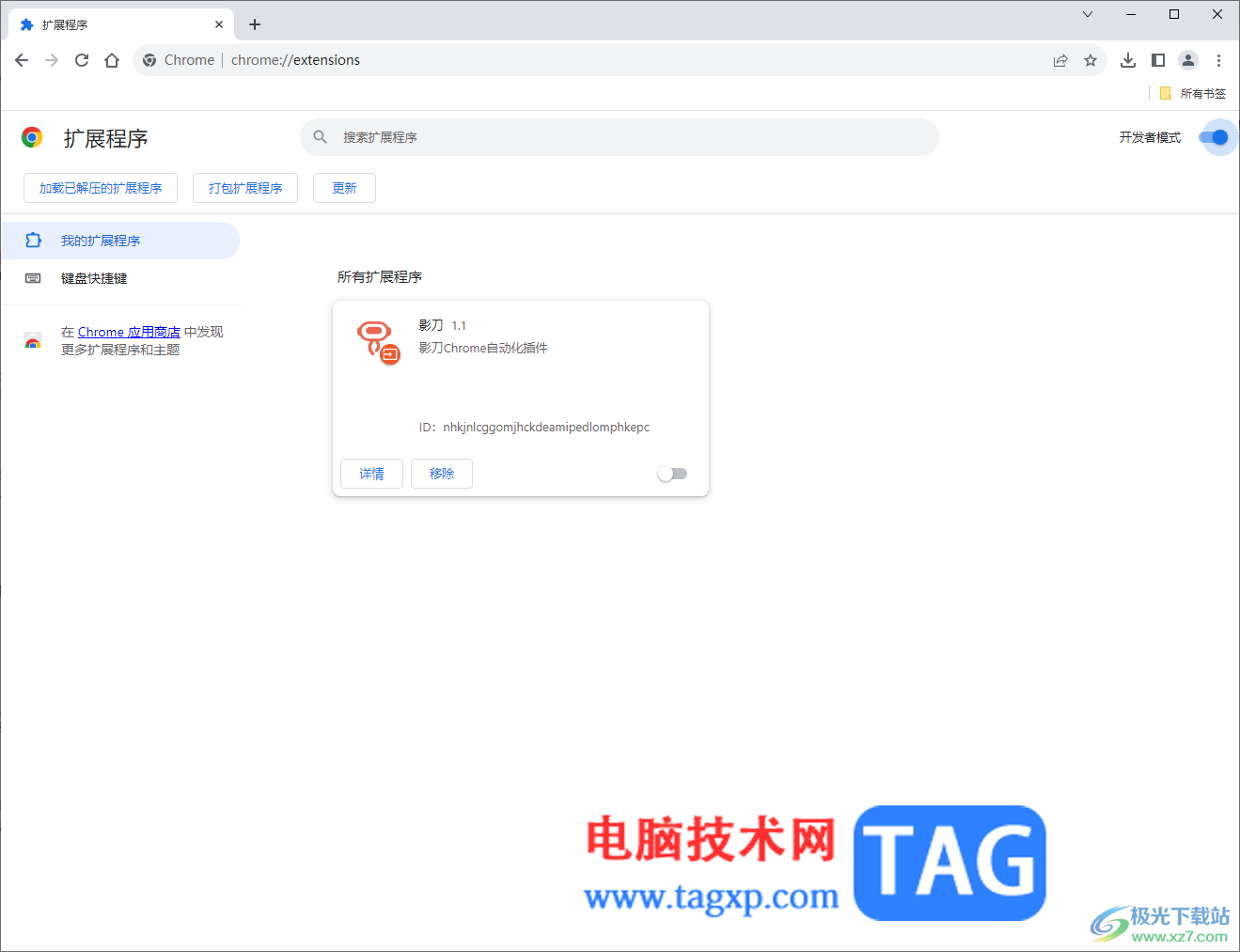Click the 影刀 extension icon
The height and width of the screenshot is (952, 1240).
click(x=377, y=341)
